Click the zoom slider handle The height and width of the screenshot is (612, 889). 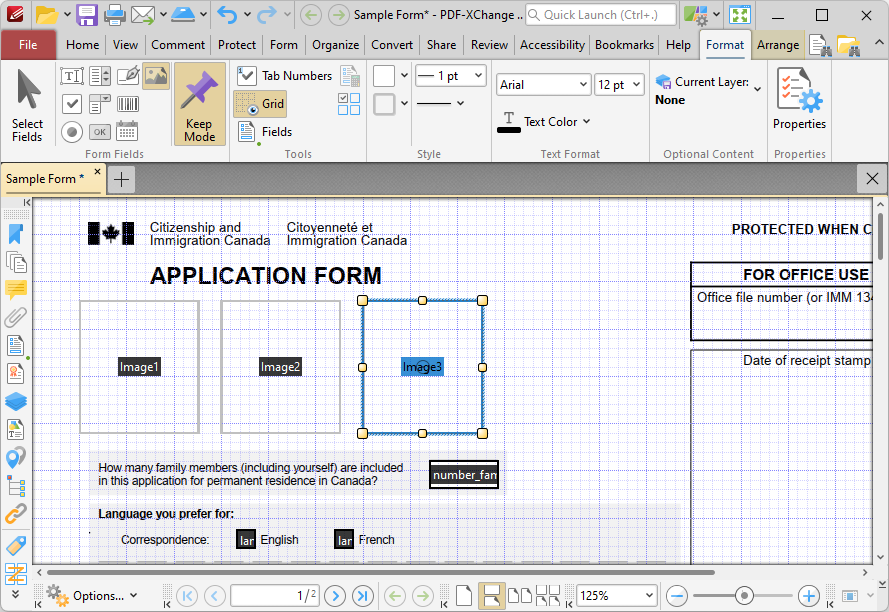coord(744,596)
